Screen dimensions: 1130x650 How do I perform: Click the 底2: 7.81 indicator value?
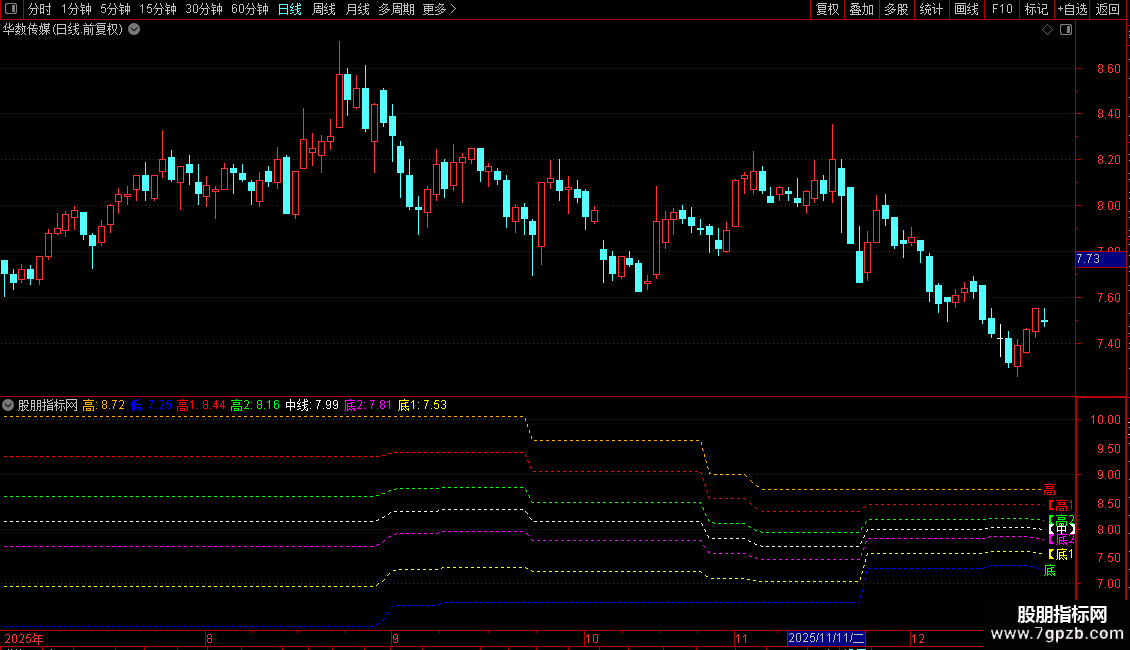click(368, 405)
